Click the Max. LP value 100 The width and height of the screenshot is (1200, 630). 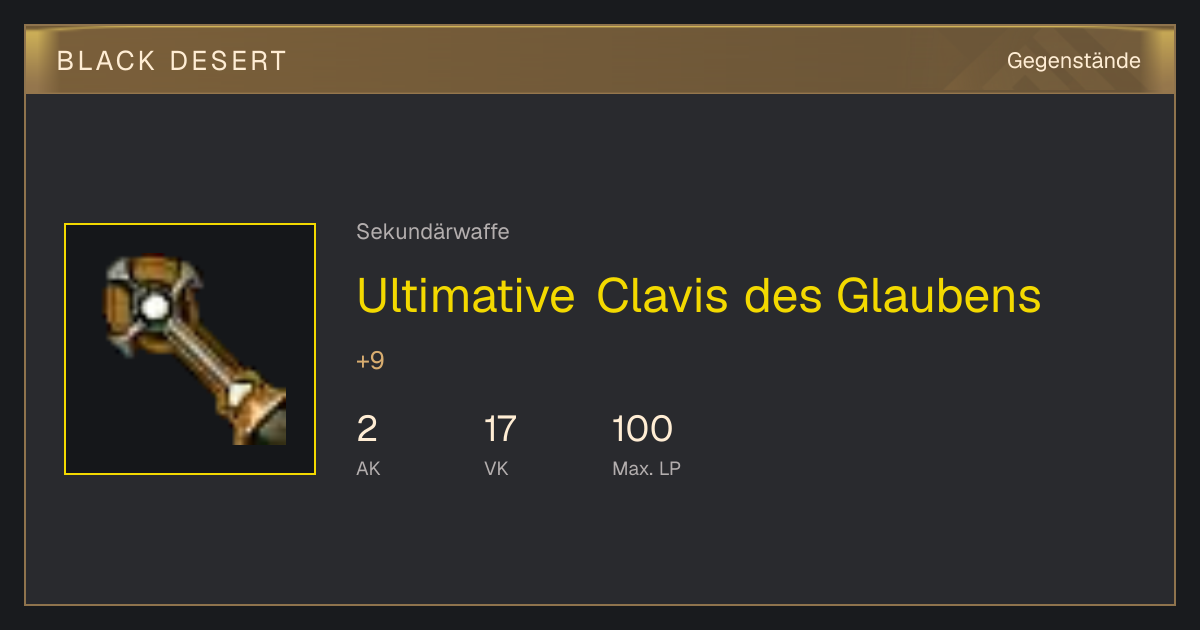pyautogui.click(x=642, y=429)
